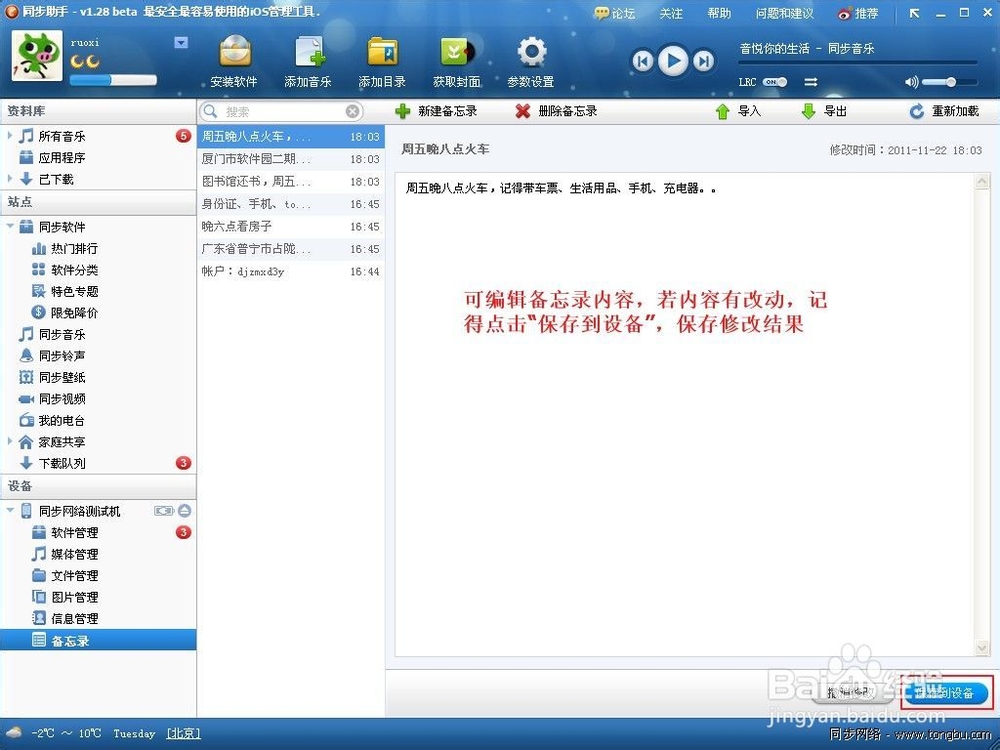Open 参数设置 settings gear icon
Viewport: 1000px width, 750px height.
click(x=531, y=52)
